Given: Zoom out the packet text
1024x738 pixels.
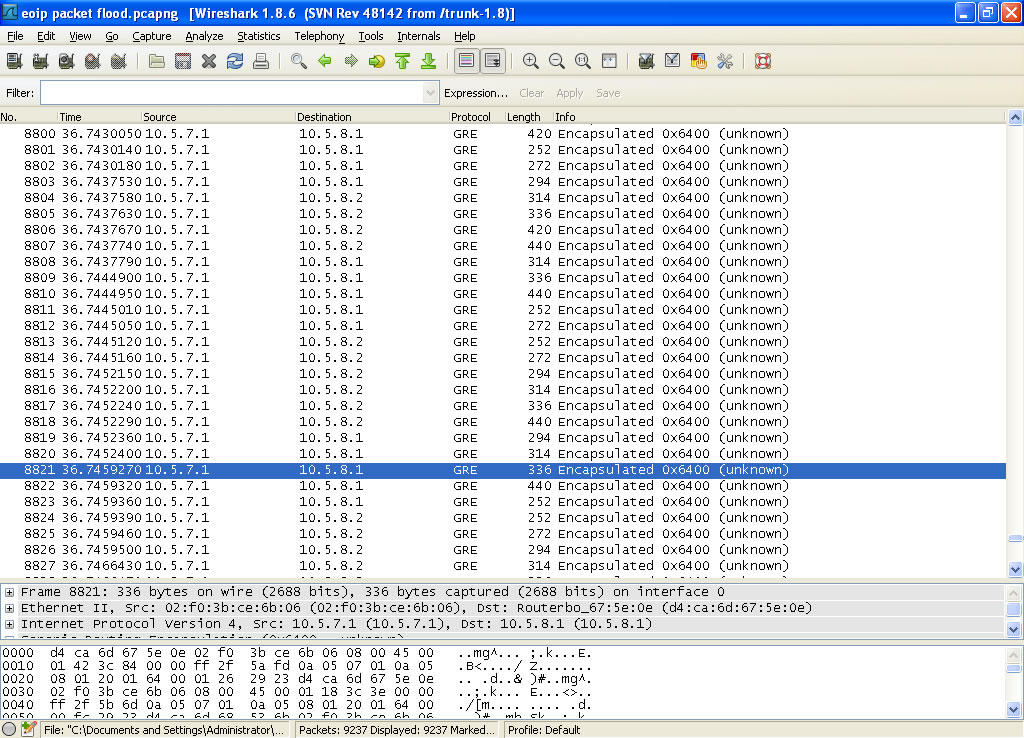Looking at the screenshot, I should [x=557, y=61].
